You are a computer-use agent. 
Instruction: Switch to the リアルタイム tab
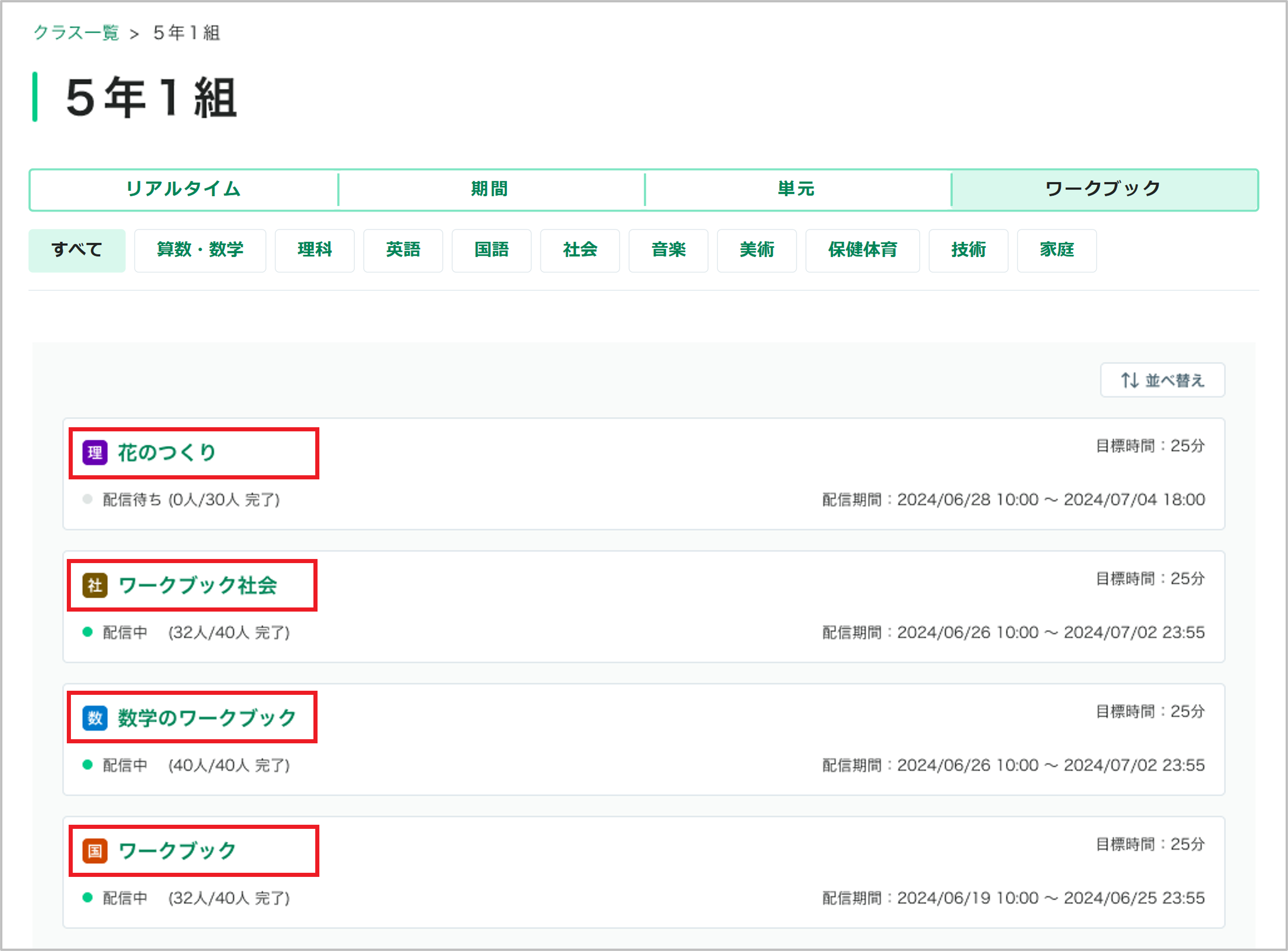tap(183, 189)
